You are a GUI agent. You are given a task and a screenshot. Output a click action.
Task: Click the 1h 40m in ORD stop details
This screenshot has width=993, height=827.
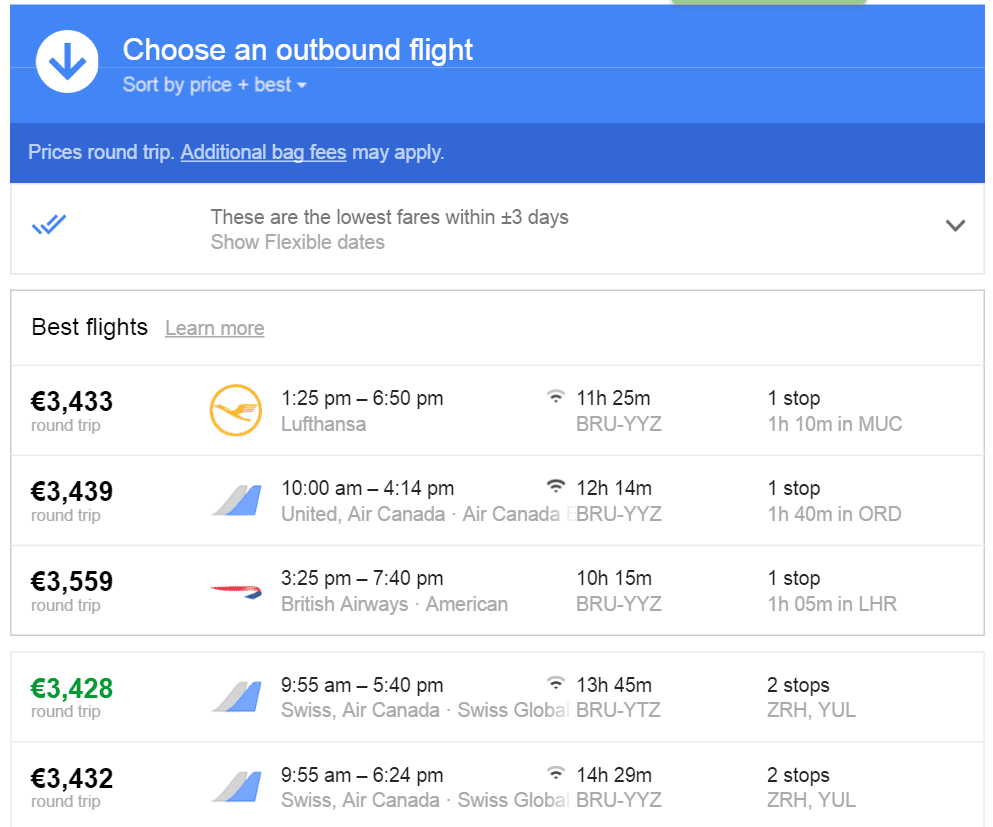[834, 514]
